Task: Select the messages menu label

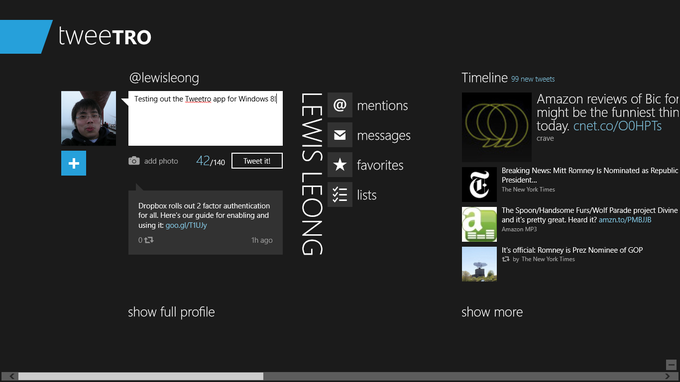Action: pyautogui.click(x=383, y=136)
